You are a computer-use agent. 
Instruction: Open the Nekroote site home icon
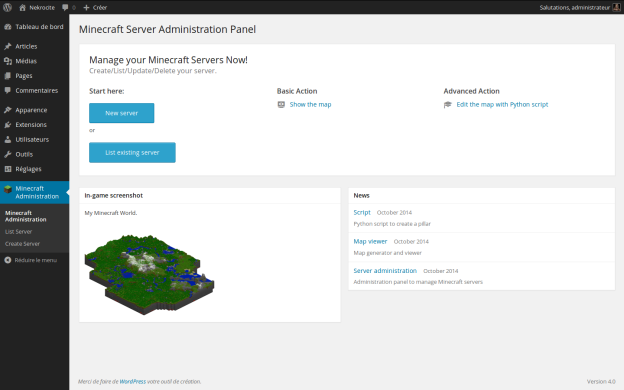22,7
